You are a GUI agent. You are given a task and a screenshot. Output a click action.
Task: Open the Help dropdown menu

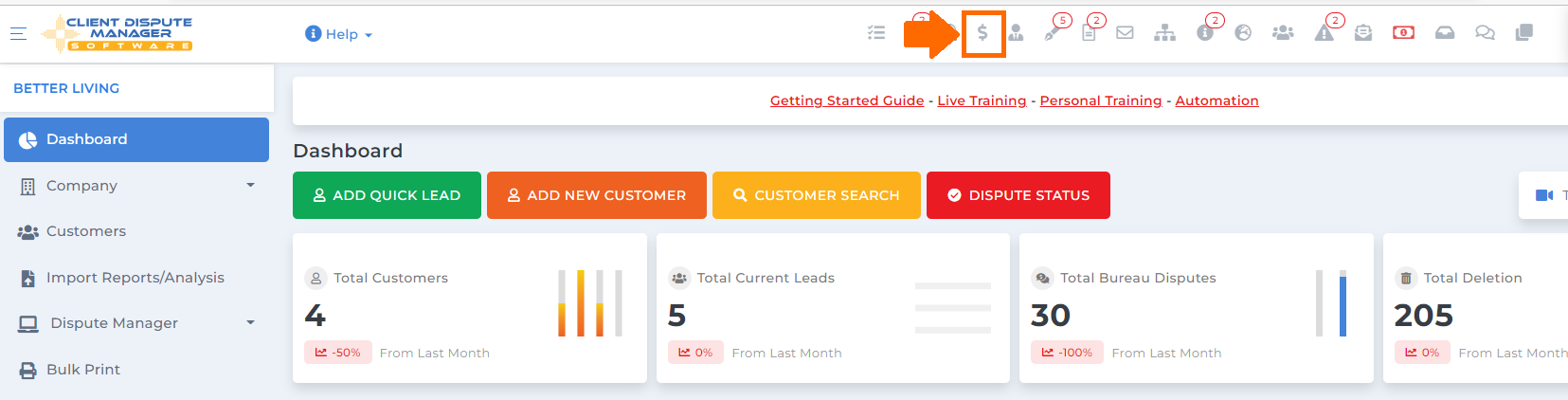pos(339,34)
